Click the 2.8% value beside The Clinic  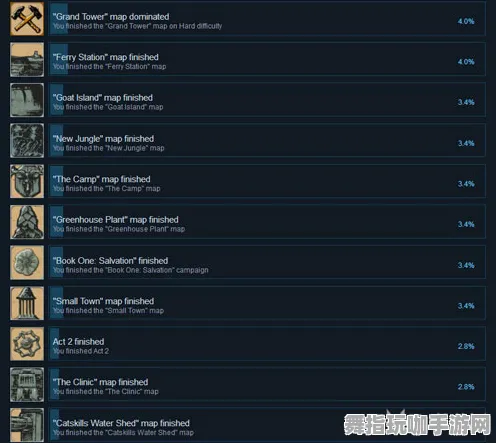466,387
